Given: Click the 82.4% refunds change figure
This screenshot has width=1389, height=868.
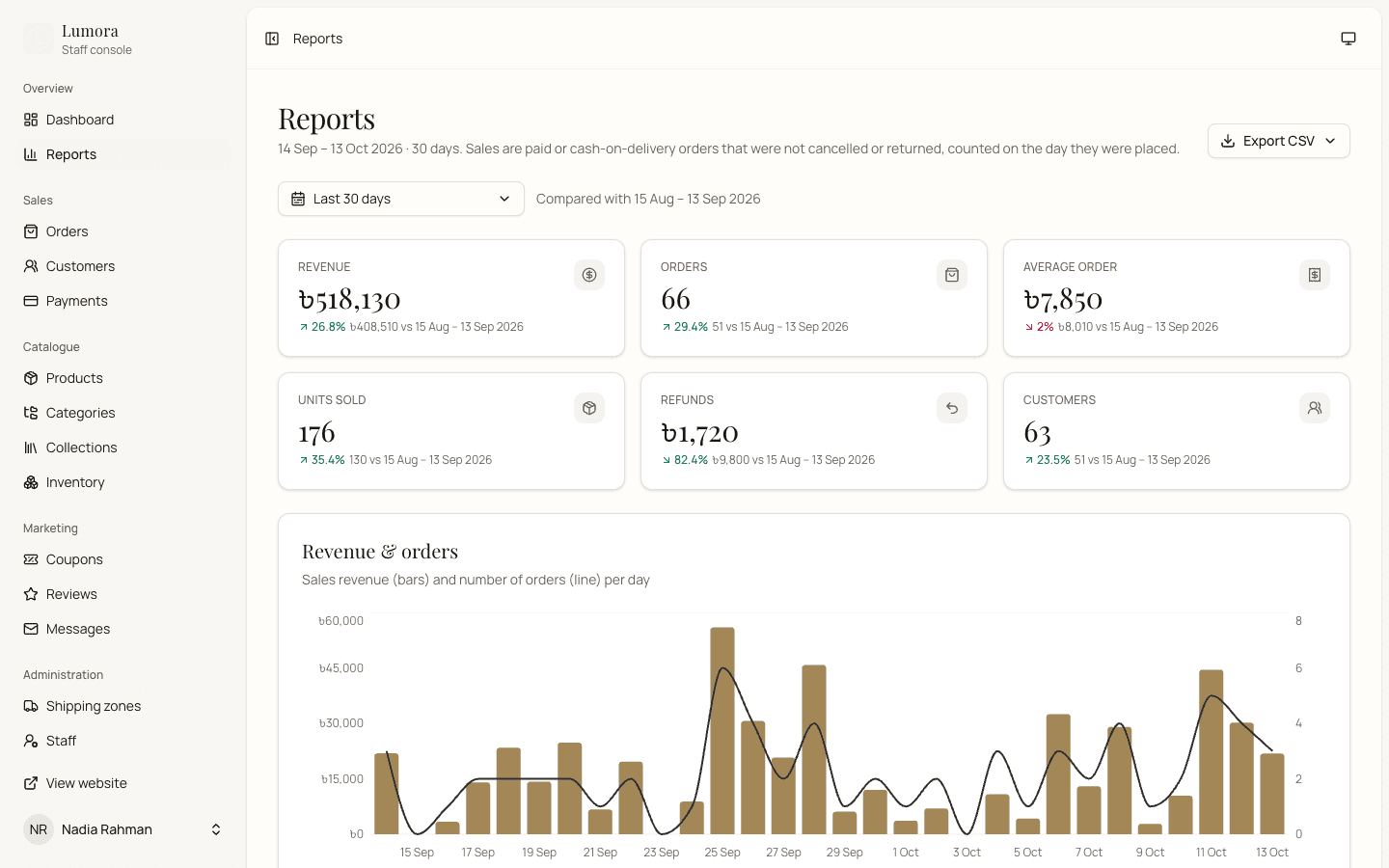Looking at the screenshot, I should pos(691,460).
